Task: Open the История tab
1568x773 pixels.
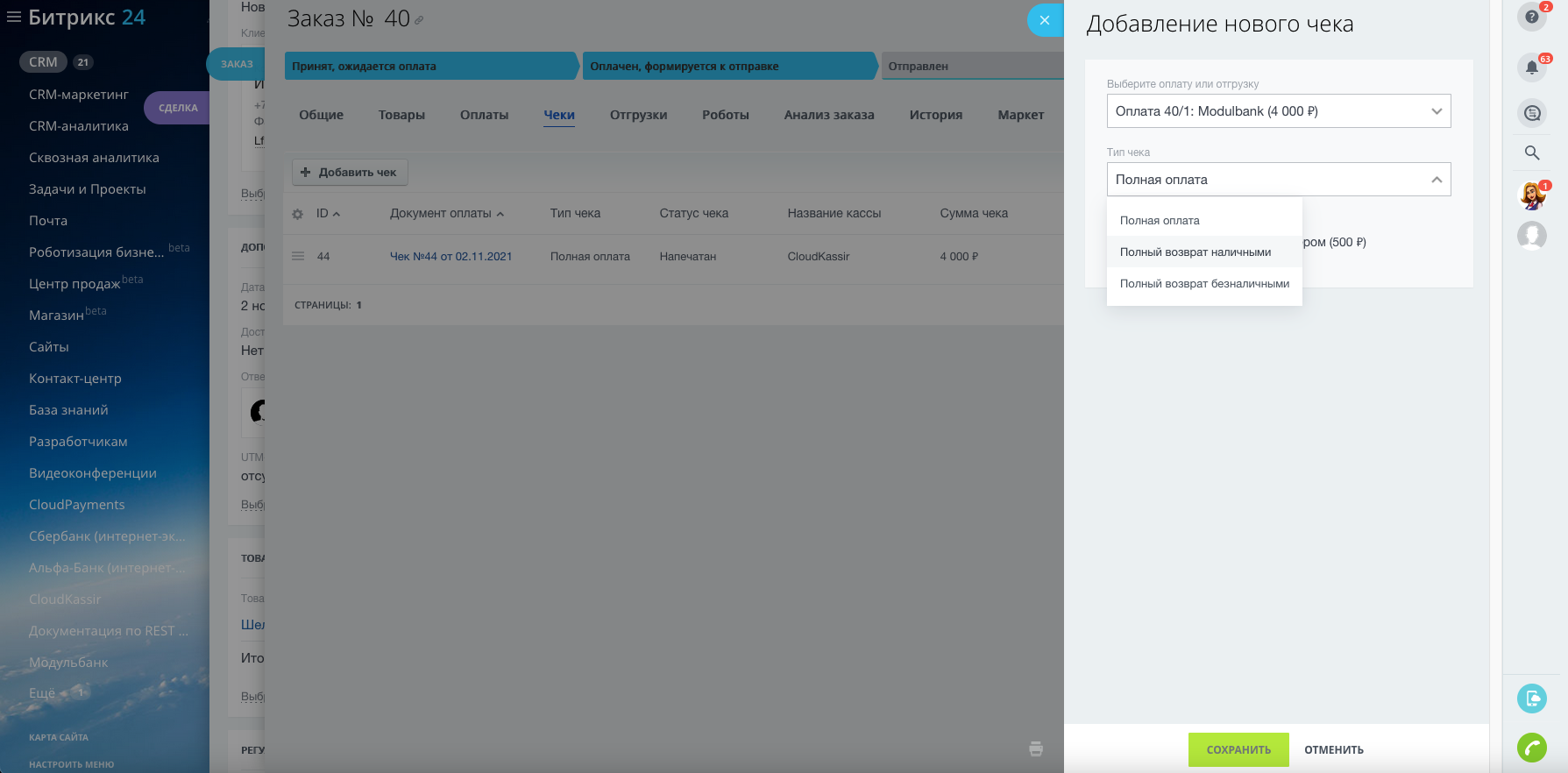Action: tap(936, 115)
